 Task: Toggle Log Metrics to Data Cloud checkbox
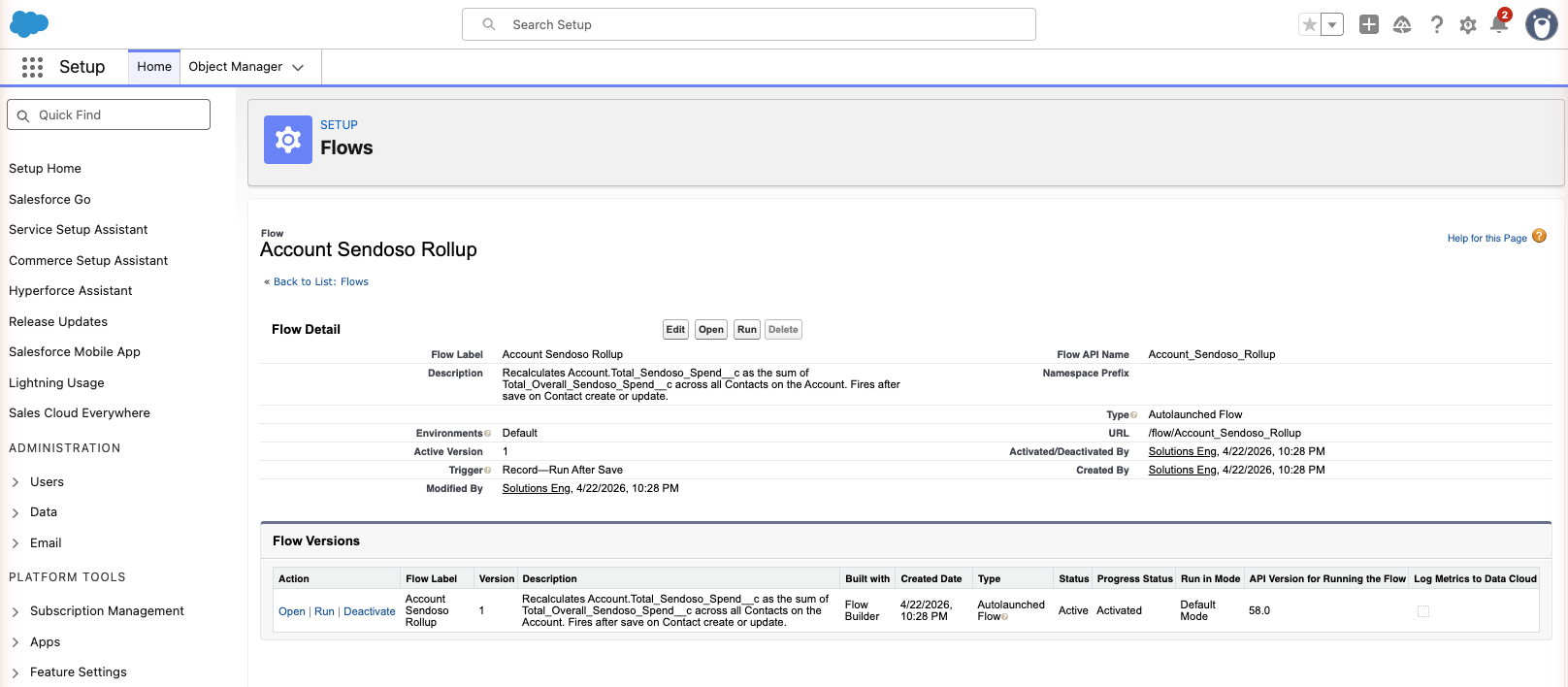pos(1423,611)
